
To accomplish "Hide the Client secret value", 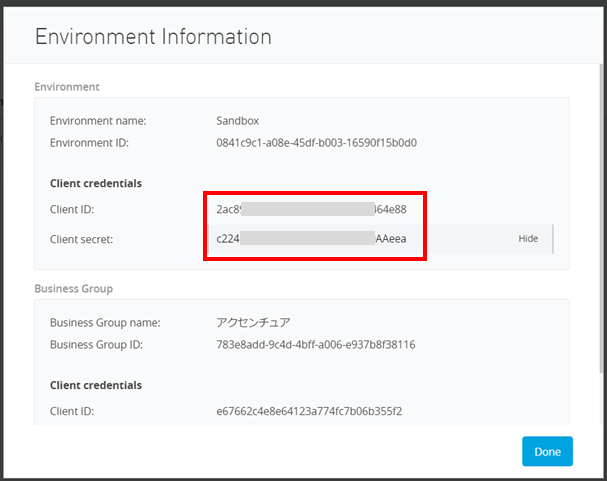I will pos(528,239).
